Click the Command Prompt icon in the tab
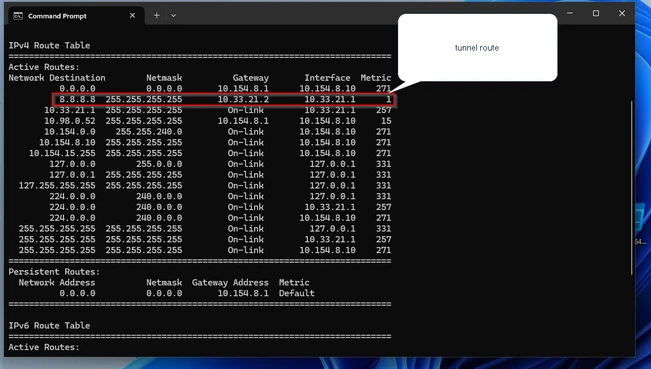This screenshot has height=369, width=651. (18, 16)
